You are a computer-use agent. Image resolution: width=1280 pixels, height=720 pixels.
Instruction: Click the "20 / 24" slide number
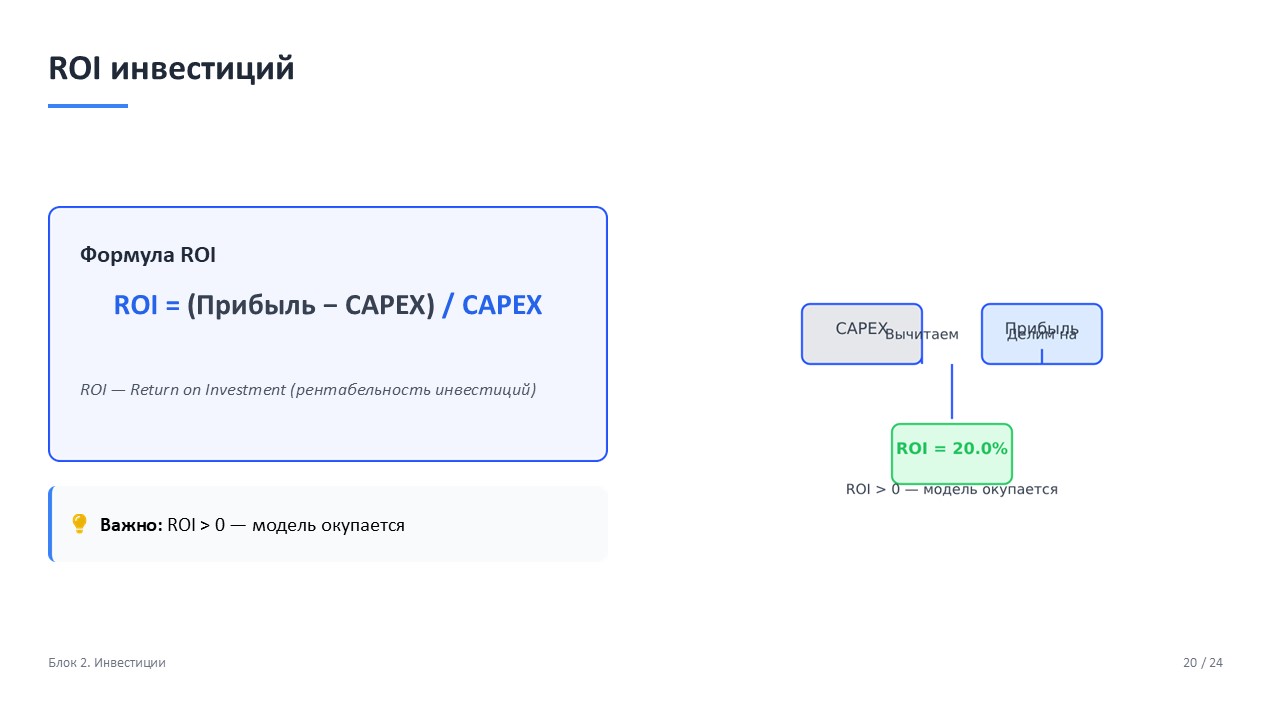click(x=1202, y=663)
